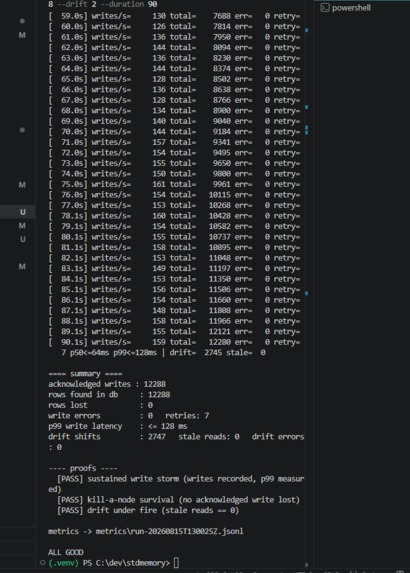Focus the terminal prompt input after stdmemory>

(176, 563)
